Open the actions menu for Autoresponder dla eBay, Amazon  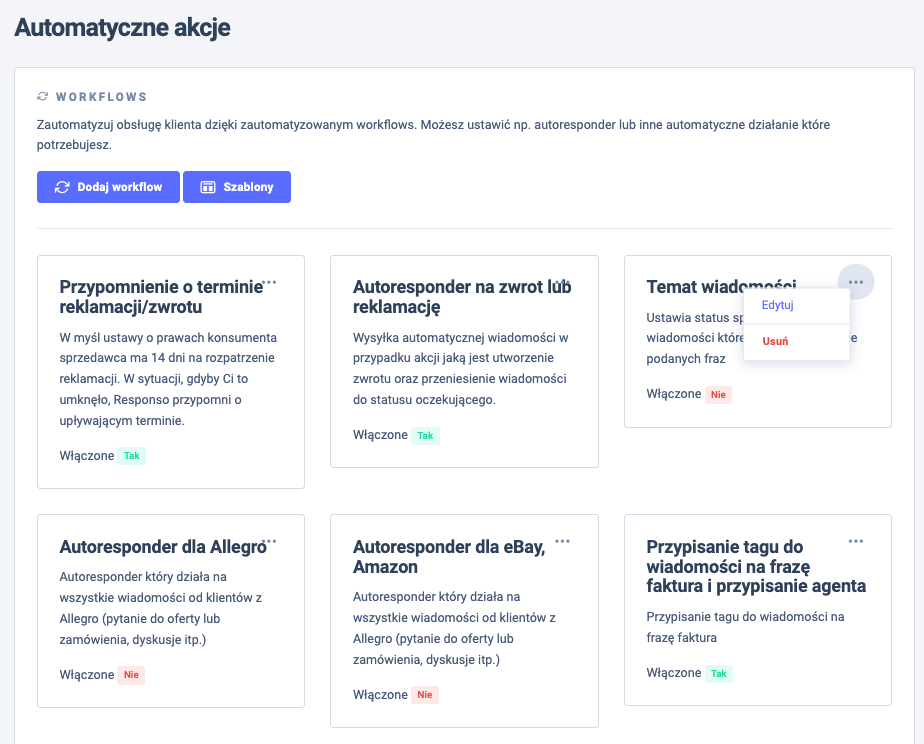pyautogui.click(x=563, y=540)
